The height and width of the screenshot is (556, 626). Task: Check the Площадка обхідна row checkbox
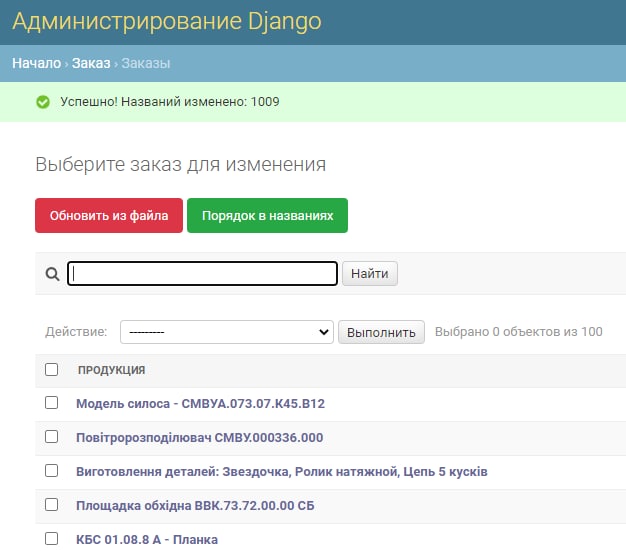pyautogui.click(x=52, y=505)
